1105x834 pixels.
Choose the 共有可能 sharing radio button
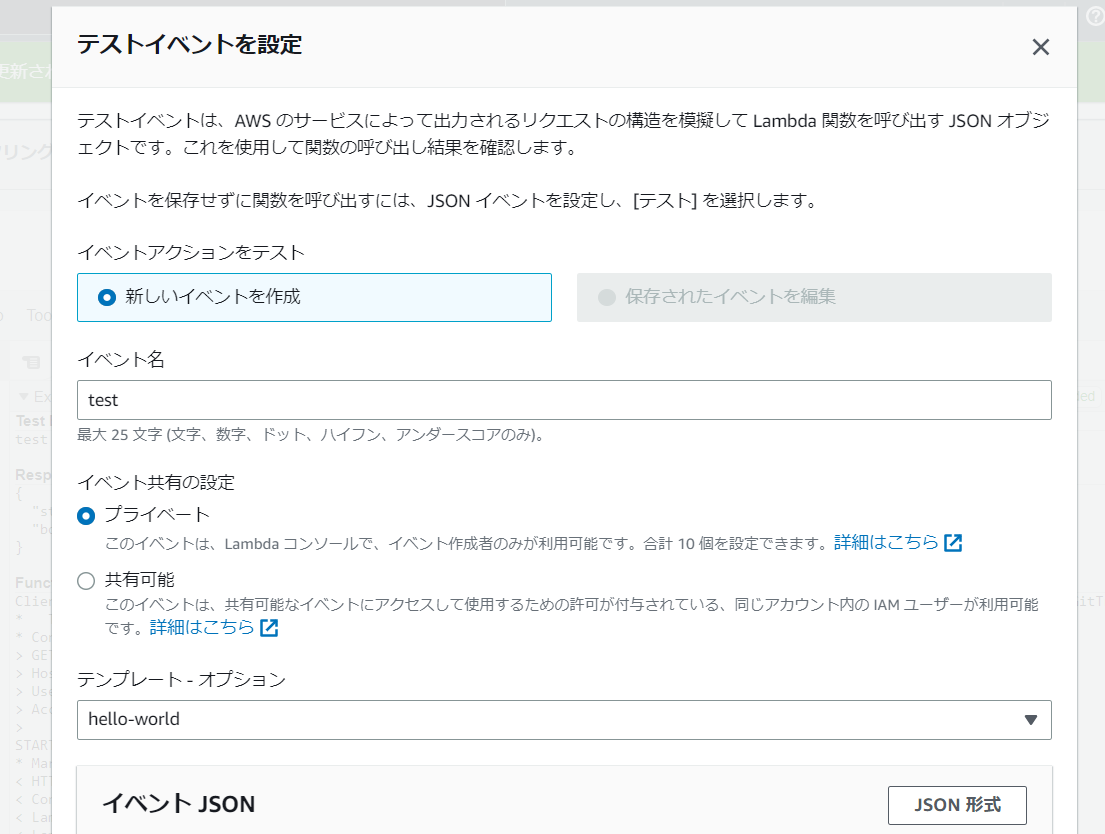pos(87,580)
